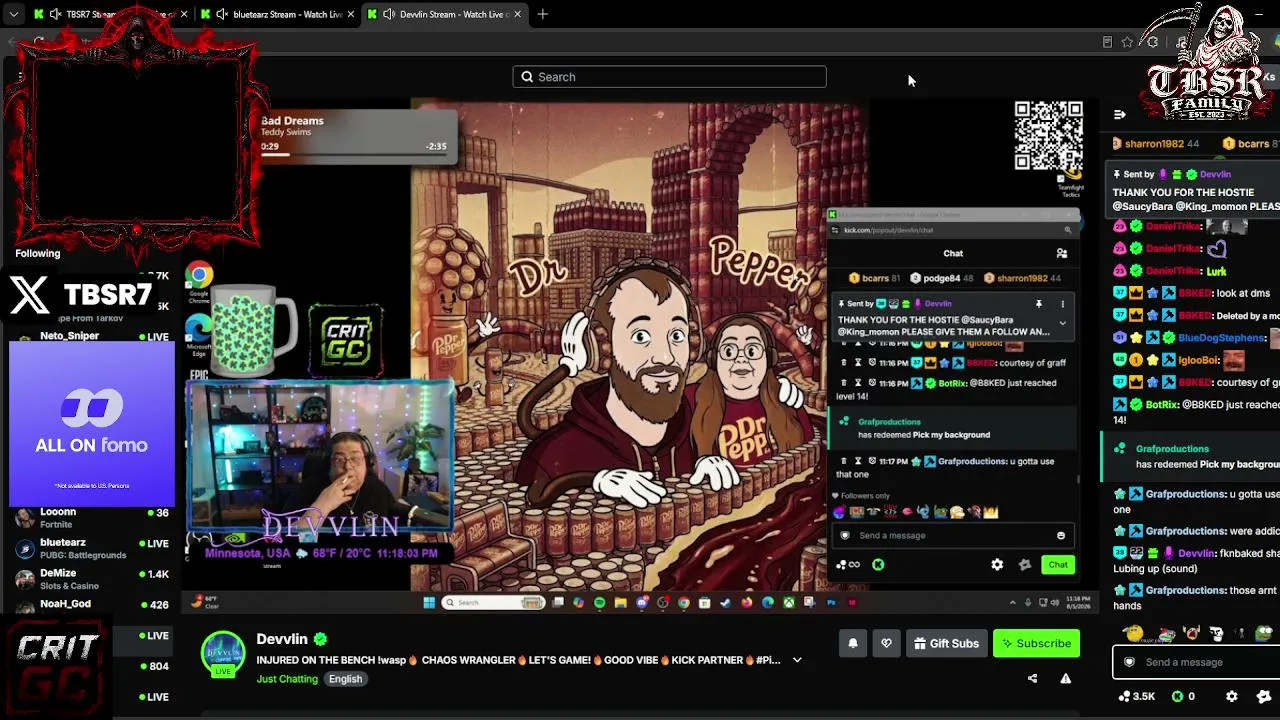
Task: Click the Send a message field in popout chat
Action: [x=953, y=535]
